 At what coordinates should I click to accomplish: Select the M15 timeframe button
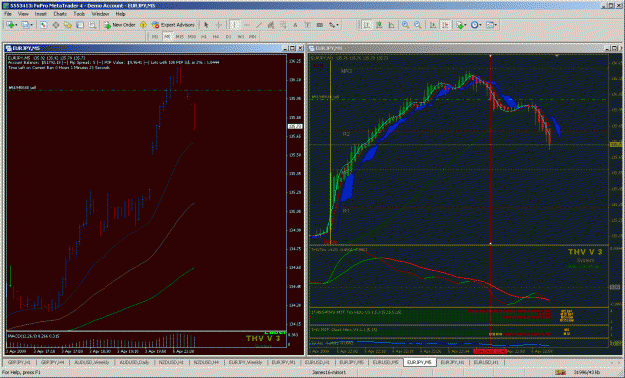click(x=180, y=37)
